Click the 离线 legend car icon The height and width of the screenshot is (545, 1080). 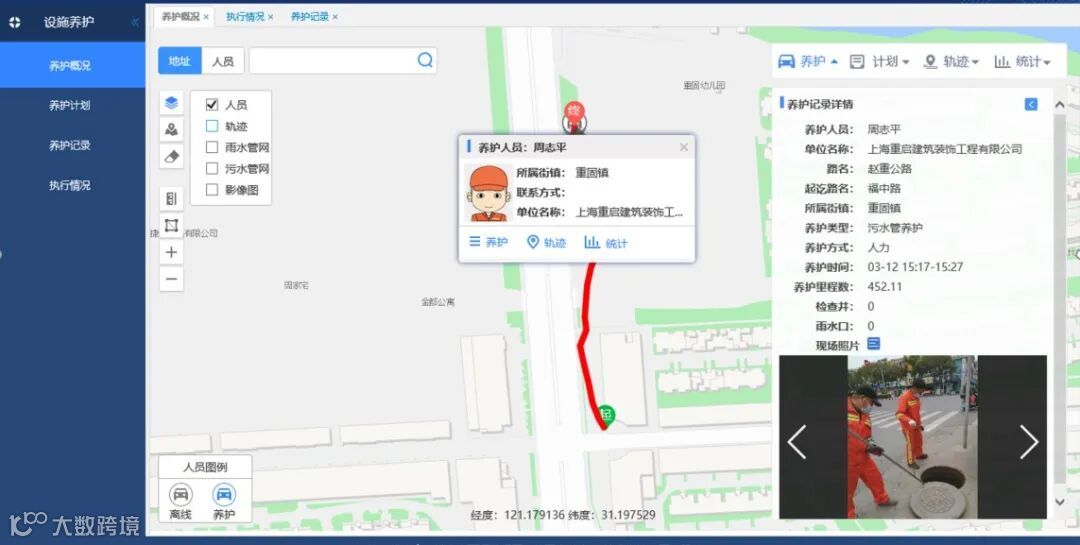click(x=180, y=495)
